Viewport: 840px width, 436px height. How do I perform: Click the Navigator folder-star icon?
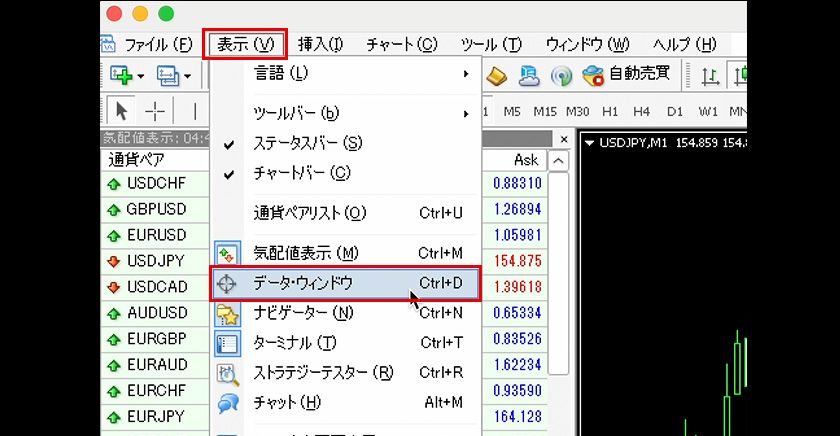[228, 313]
